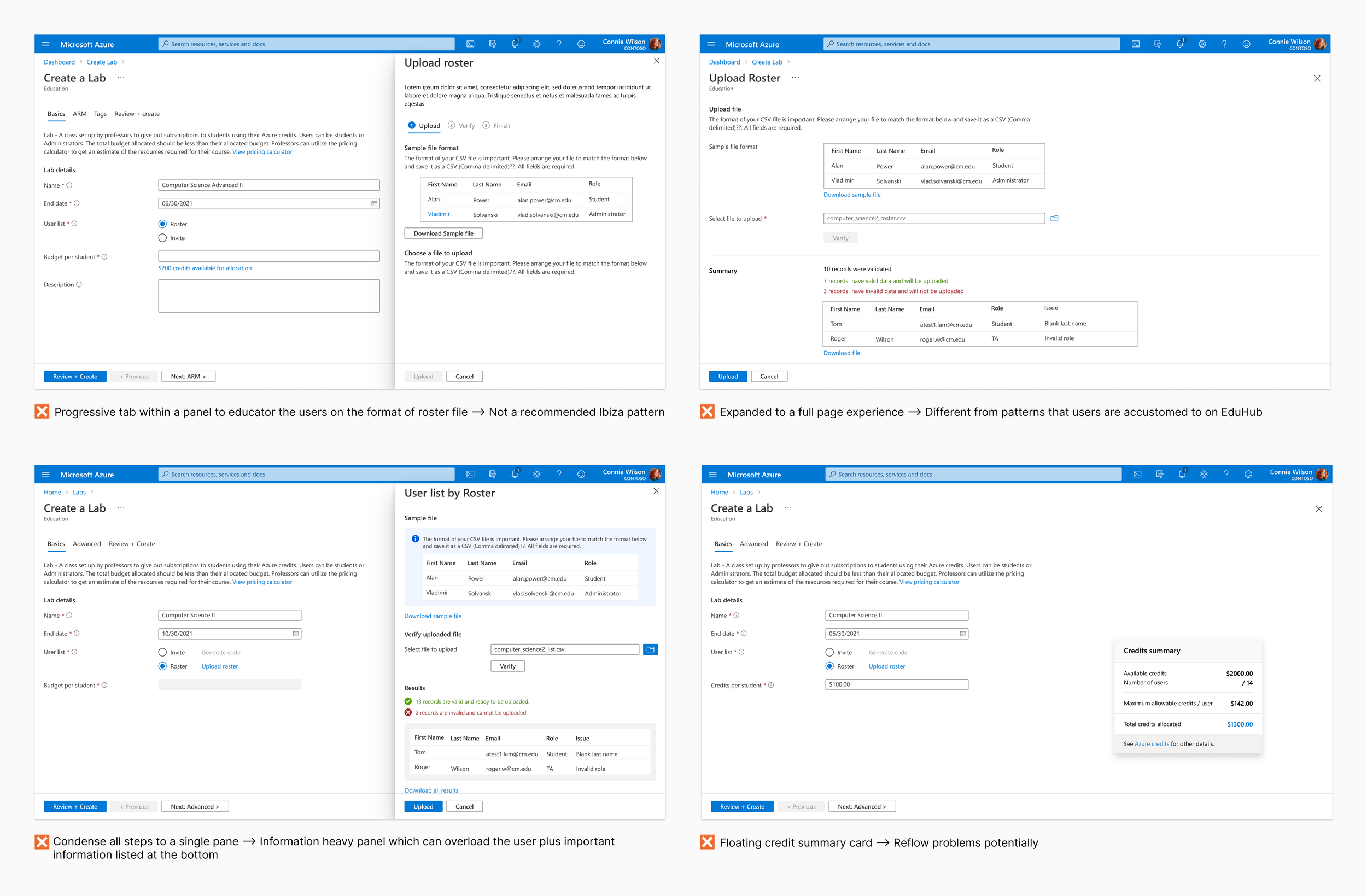This screenshot has height=896, width=1367.
Task: Click folder browse icon beside computer_science2_roster.csv
Action: (x=1054, y=218)
